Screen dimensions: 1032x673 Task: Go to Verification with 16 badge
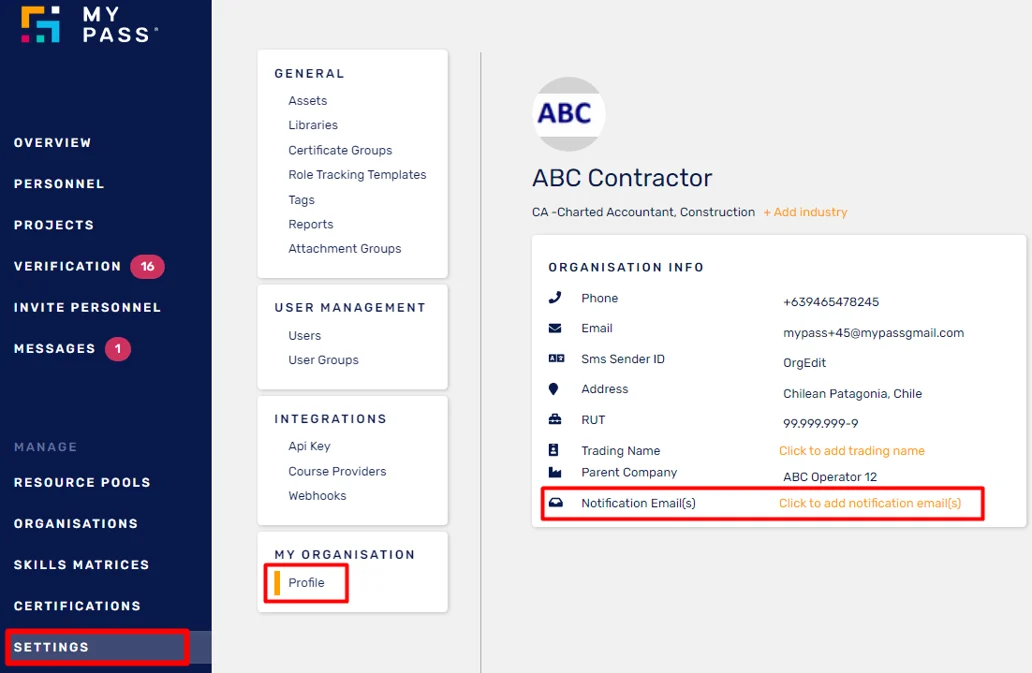point(68,266)
